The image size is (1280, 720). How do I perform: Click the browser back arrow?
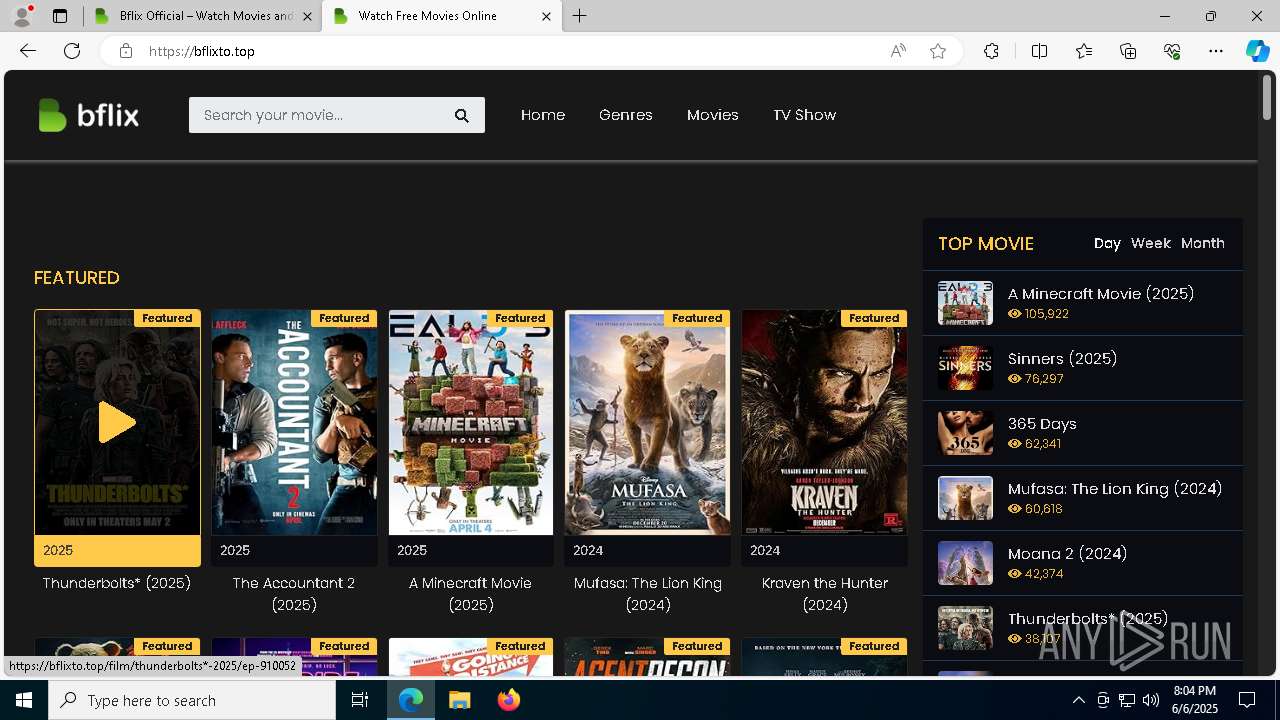coord(28,51)
